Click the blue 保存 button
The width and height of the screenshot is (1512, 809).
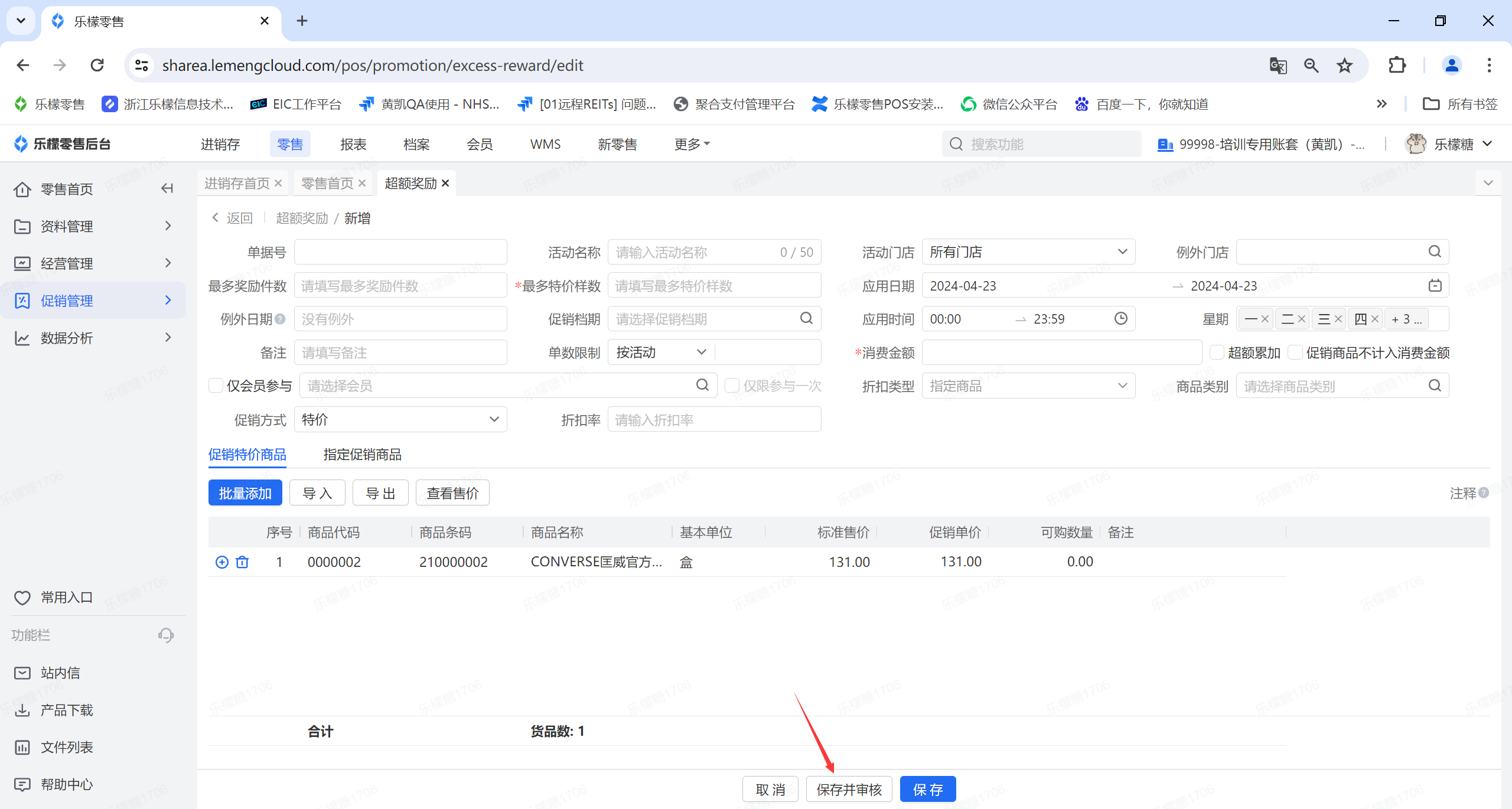point(928,790)
